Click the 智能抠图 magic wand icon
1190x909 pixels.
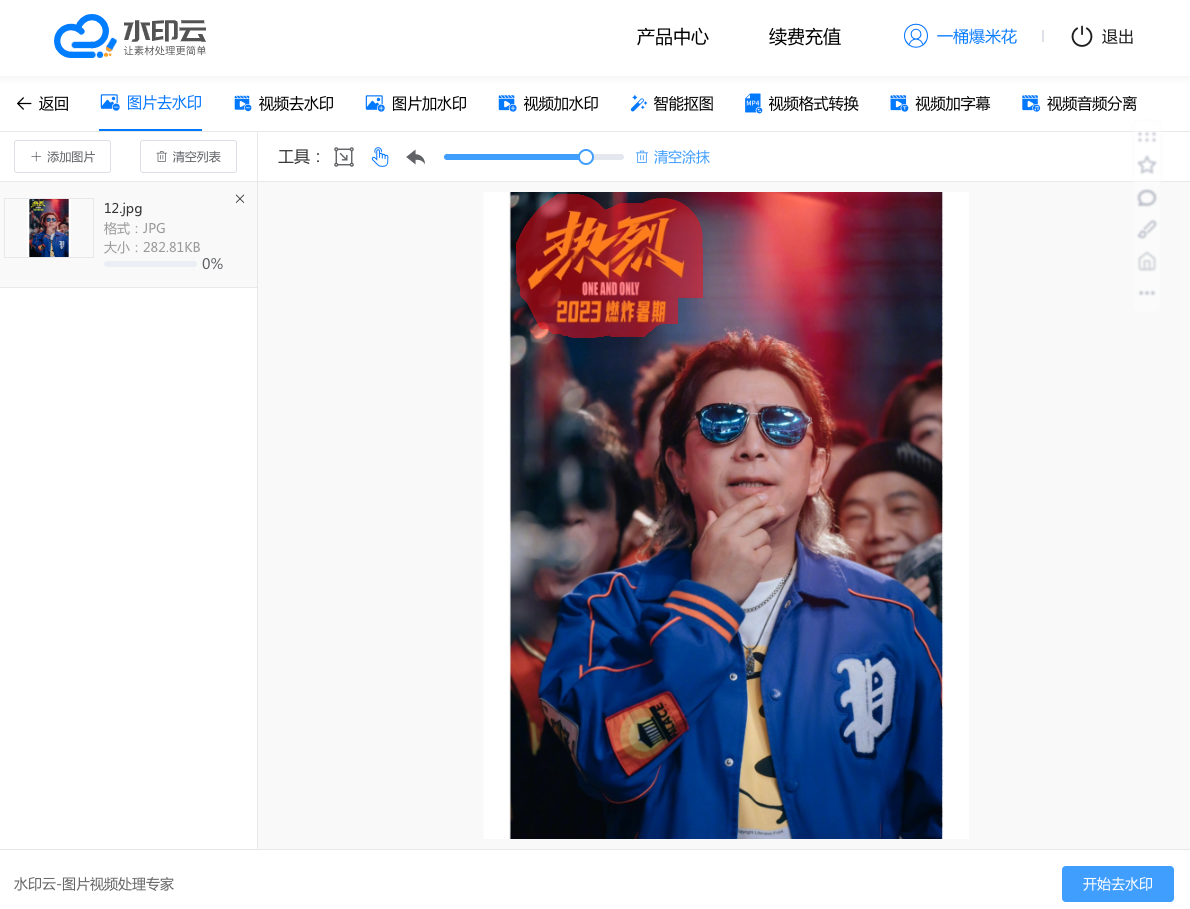click(638, 103)
